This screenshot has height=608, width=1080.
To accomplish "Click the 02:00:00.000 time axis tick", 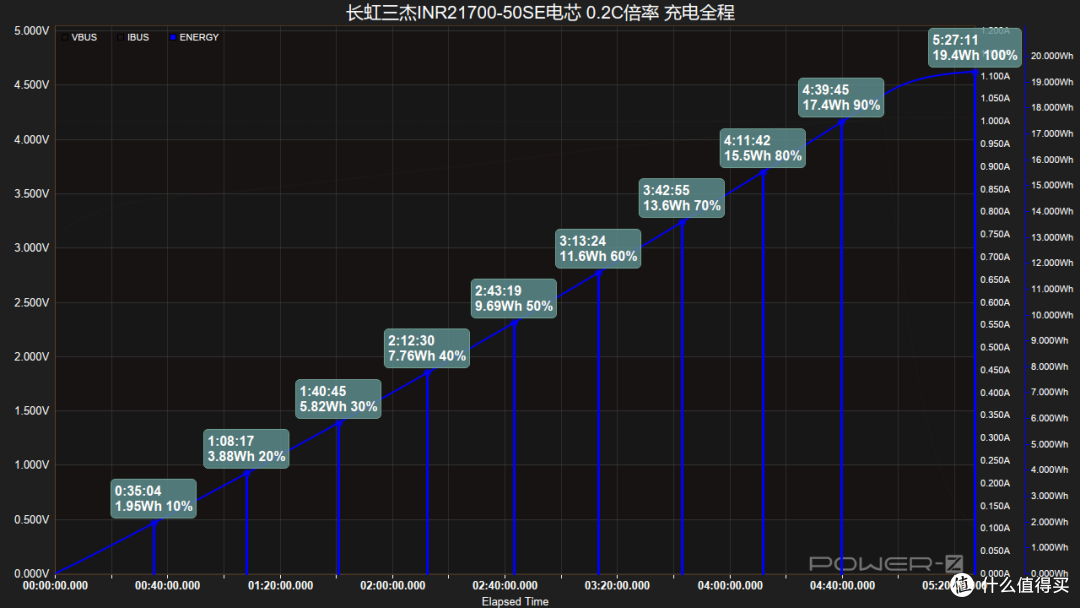I will (x=393, y=585).
